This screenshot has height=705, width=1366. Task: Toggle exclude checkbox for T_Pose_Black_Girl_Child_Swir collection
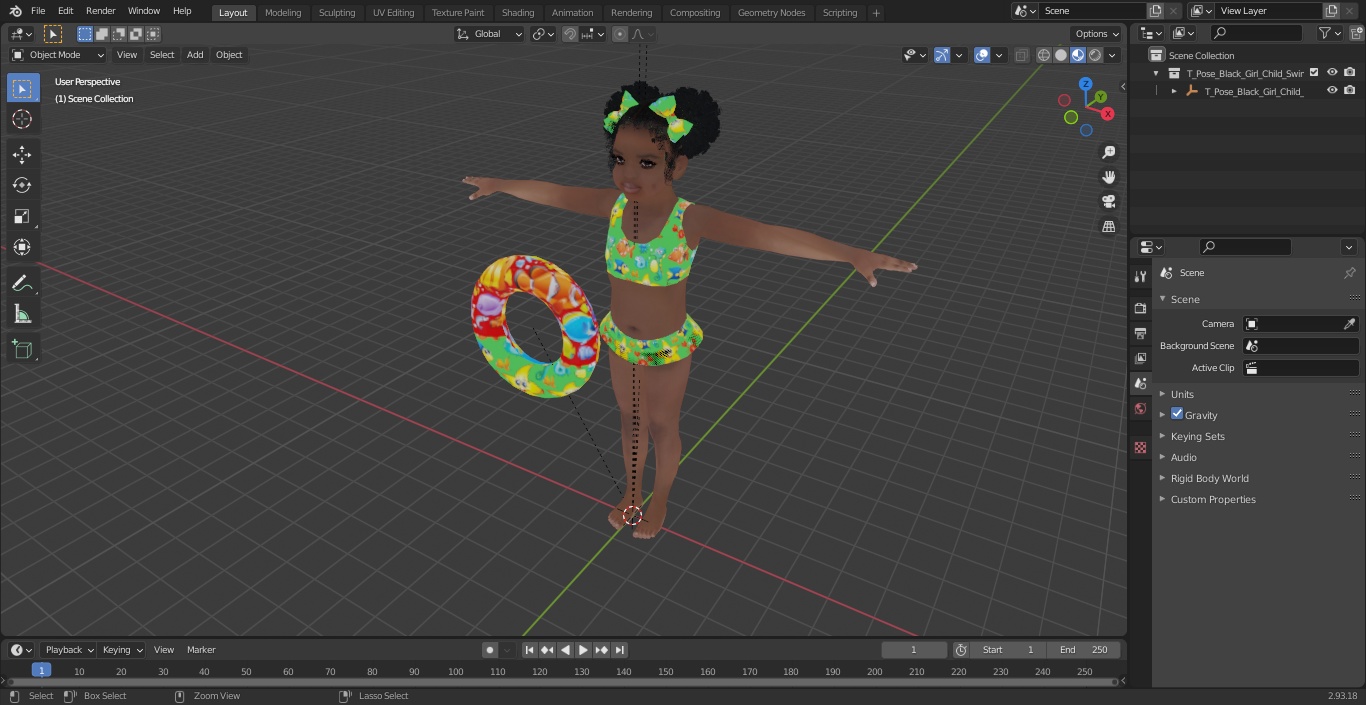click(1314, 72)
